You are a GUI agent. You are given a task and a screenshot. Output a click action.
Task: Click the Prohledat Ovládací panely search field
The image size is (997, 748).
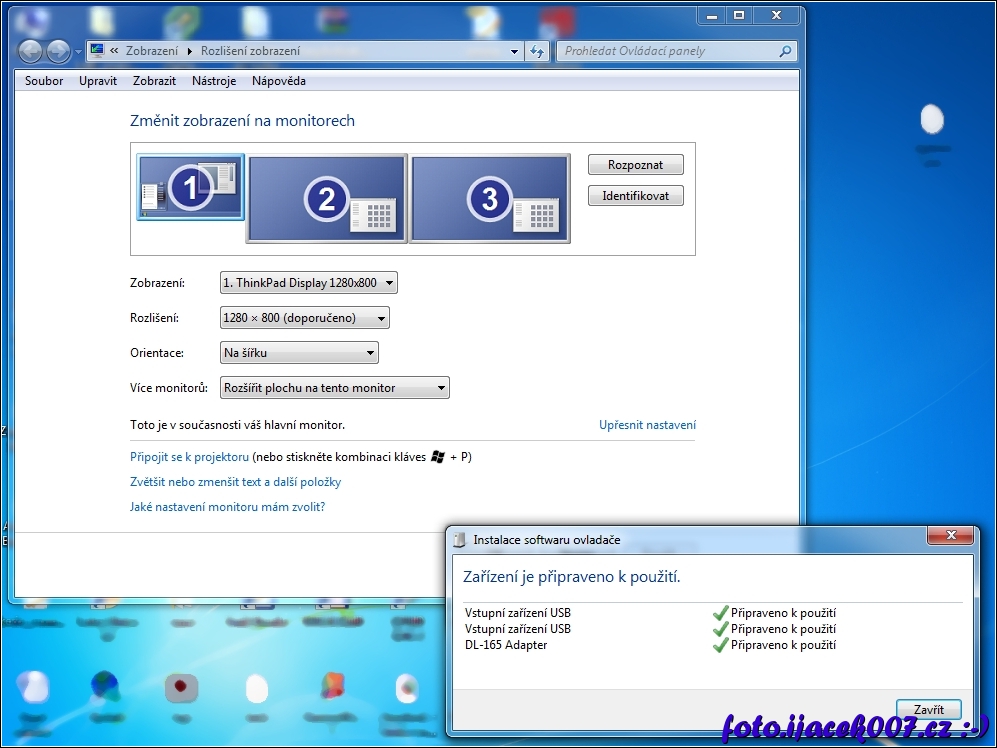coord(665,51)
